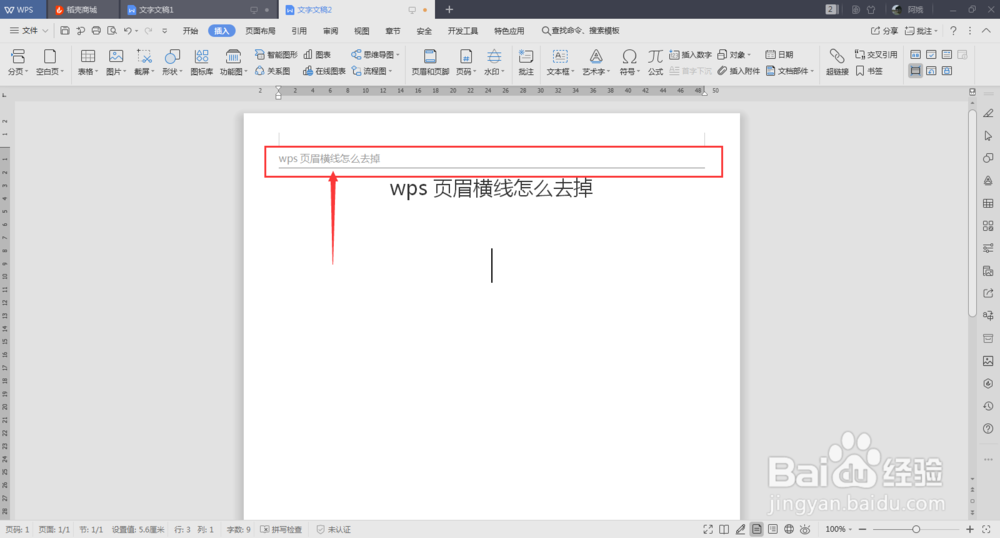This screenshot has height=538, width=1000.
Task: Click the Print icon in quick access toolbar
Action: click(96, 31)
